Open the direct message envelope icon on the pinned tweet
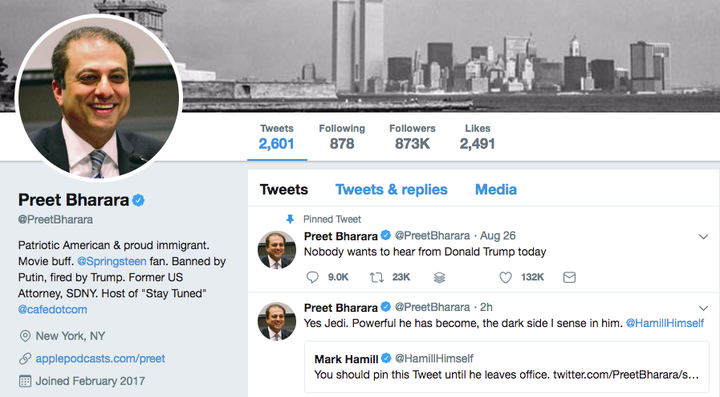 (569, 277)
